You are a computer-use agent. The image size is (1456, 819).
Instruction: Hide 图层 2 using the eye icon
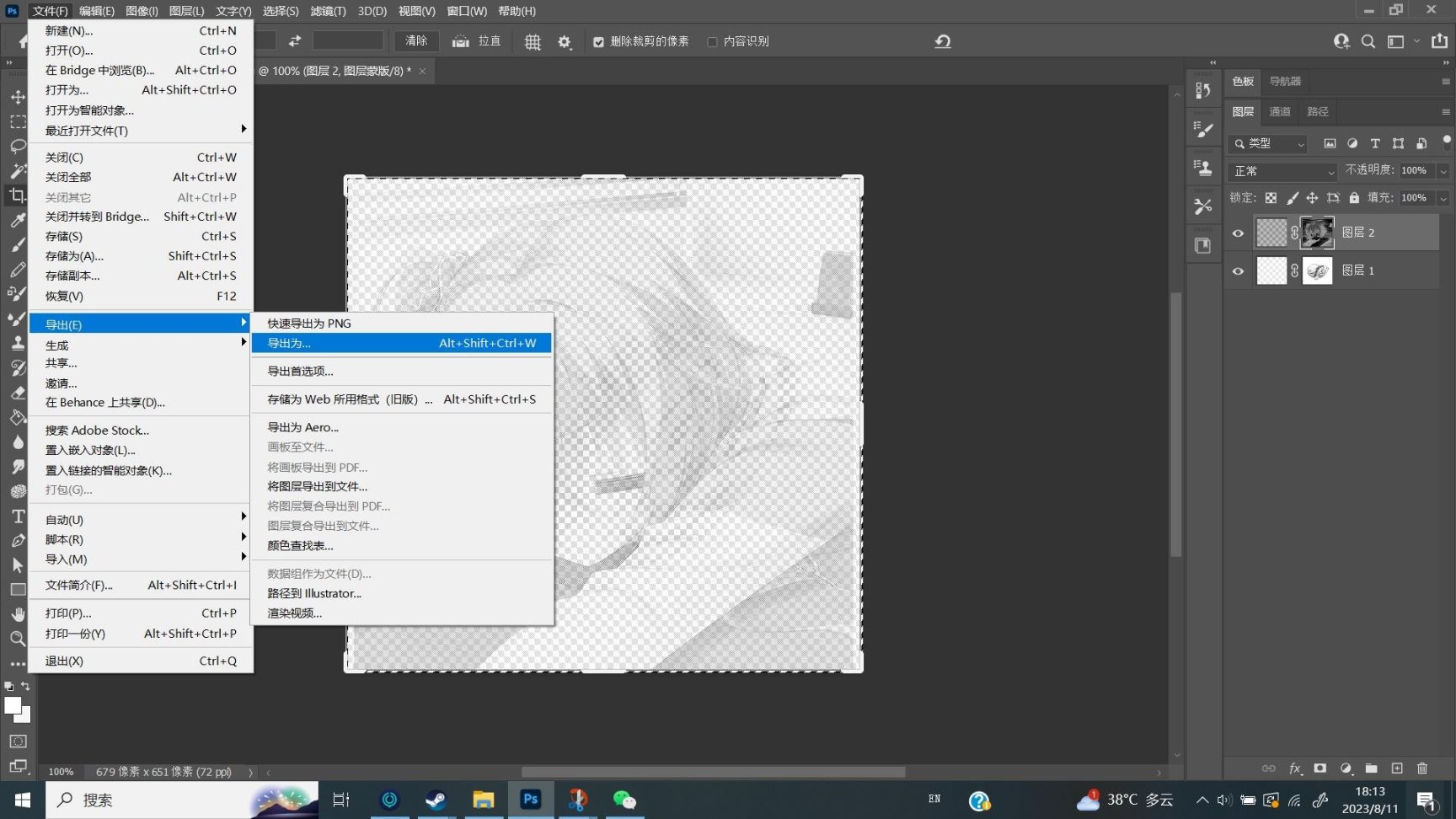1238,233
